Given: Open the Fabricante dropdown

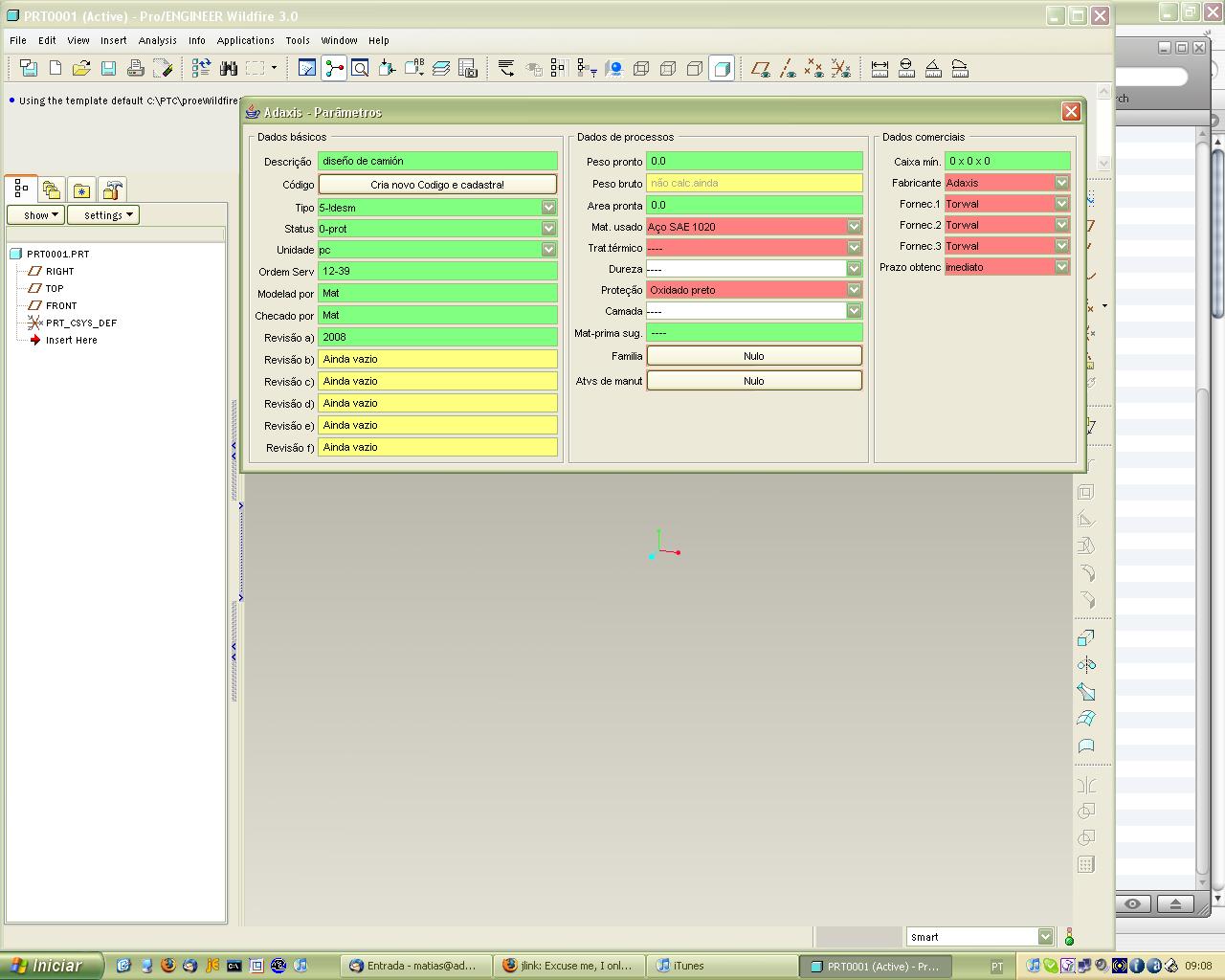Looking at the screenshot, I should [x=1061, y=182].
